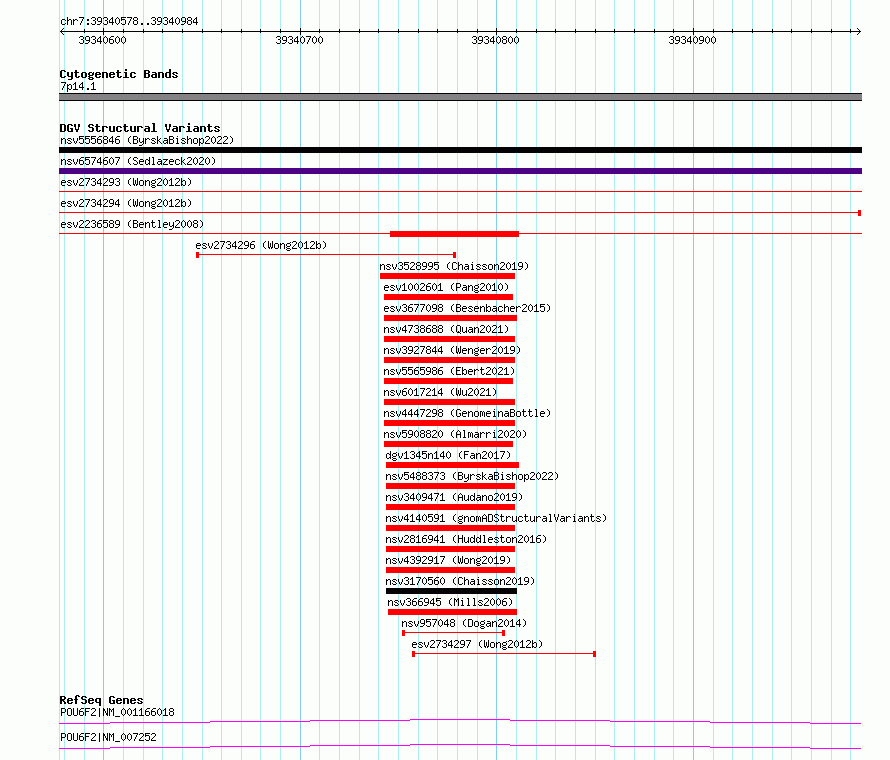
Task: Click the RefSeq Genes track title
Action: 101,700
